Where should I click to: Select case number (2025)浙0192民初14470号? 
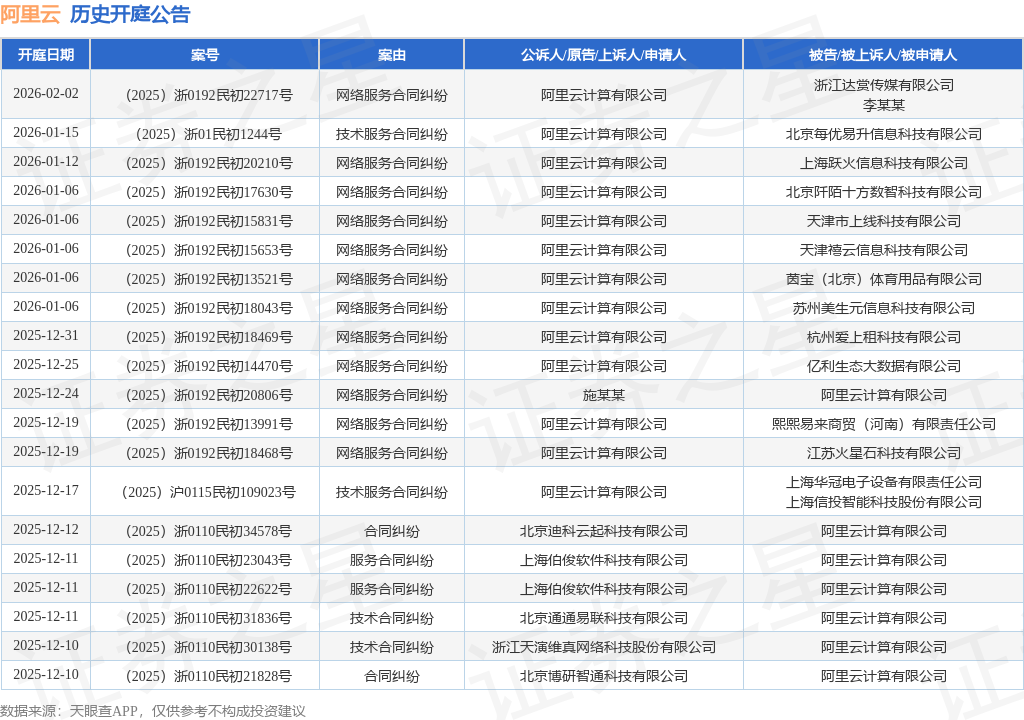(x=209, y=366)
